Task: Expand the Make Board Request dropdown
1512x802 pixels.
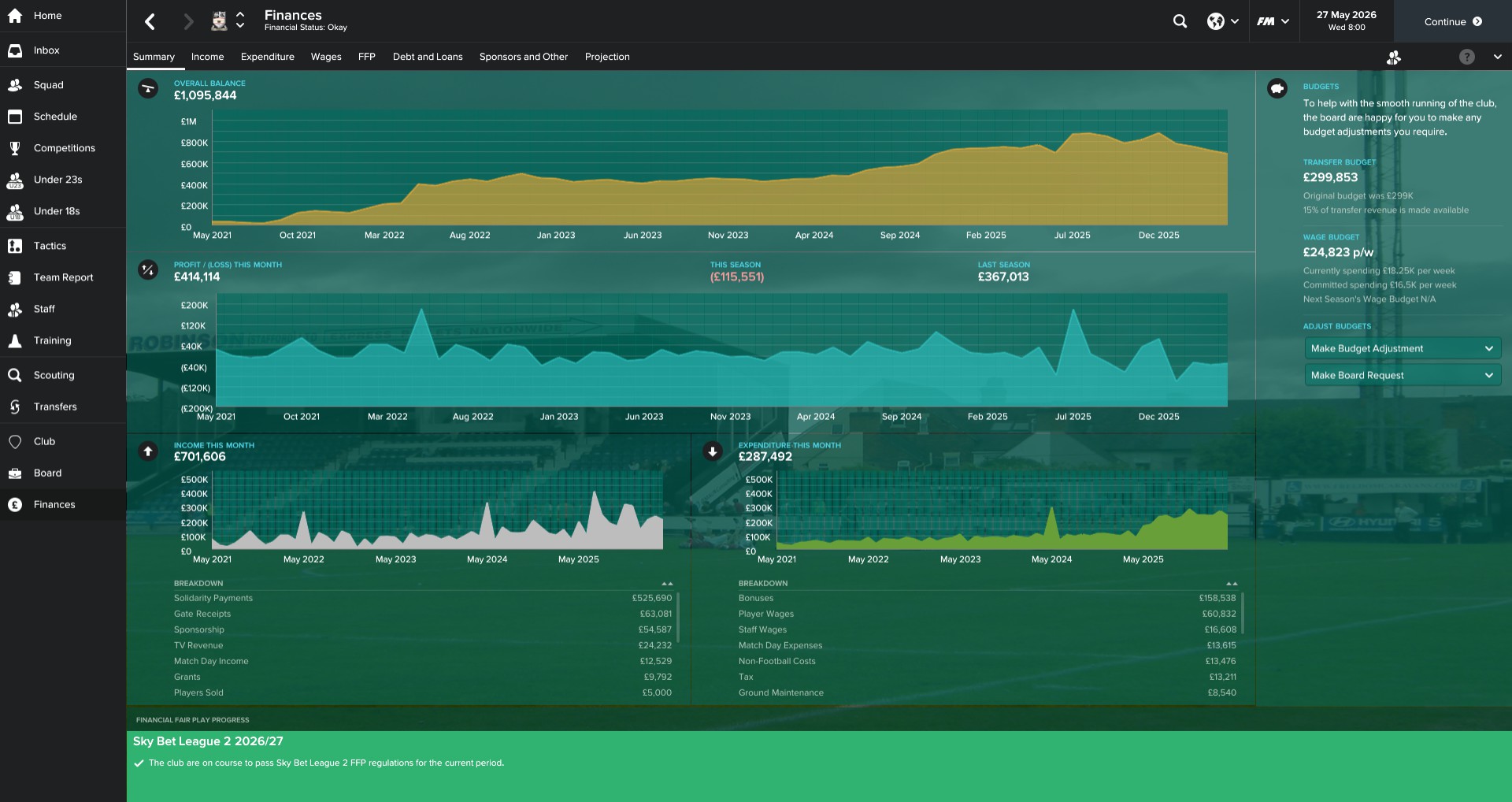Action: pos(1402,375)
